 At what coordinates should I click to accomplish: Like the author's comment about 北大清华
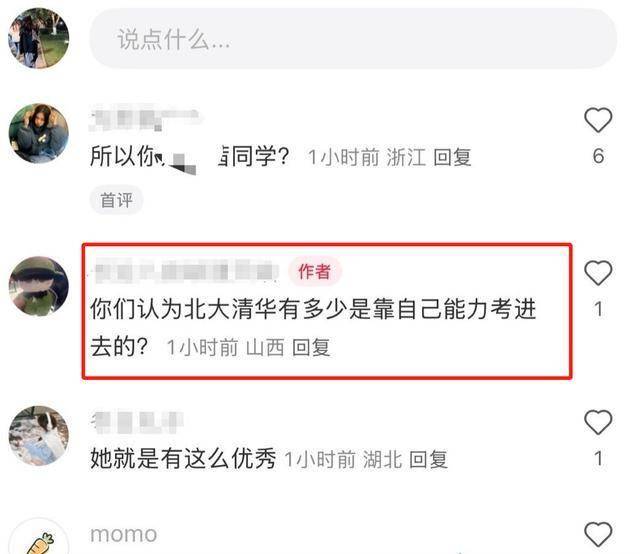598,273
